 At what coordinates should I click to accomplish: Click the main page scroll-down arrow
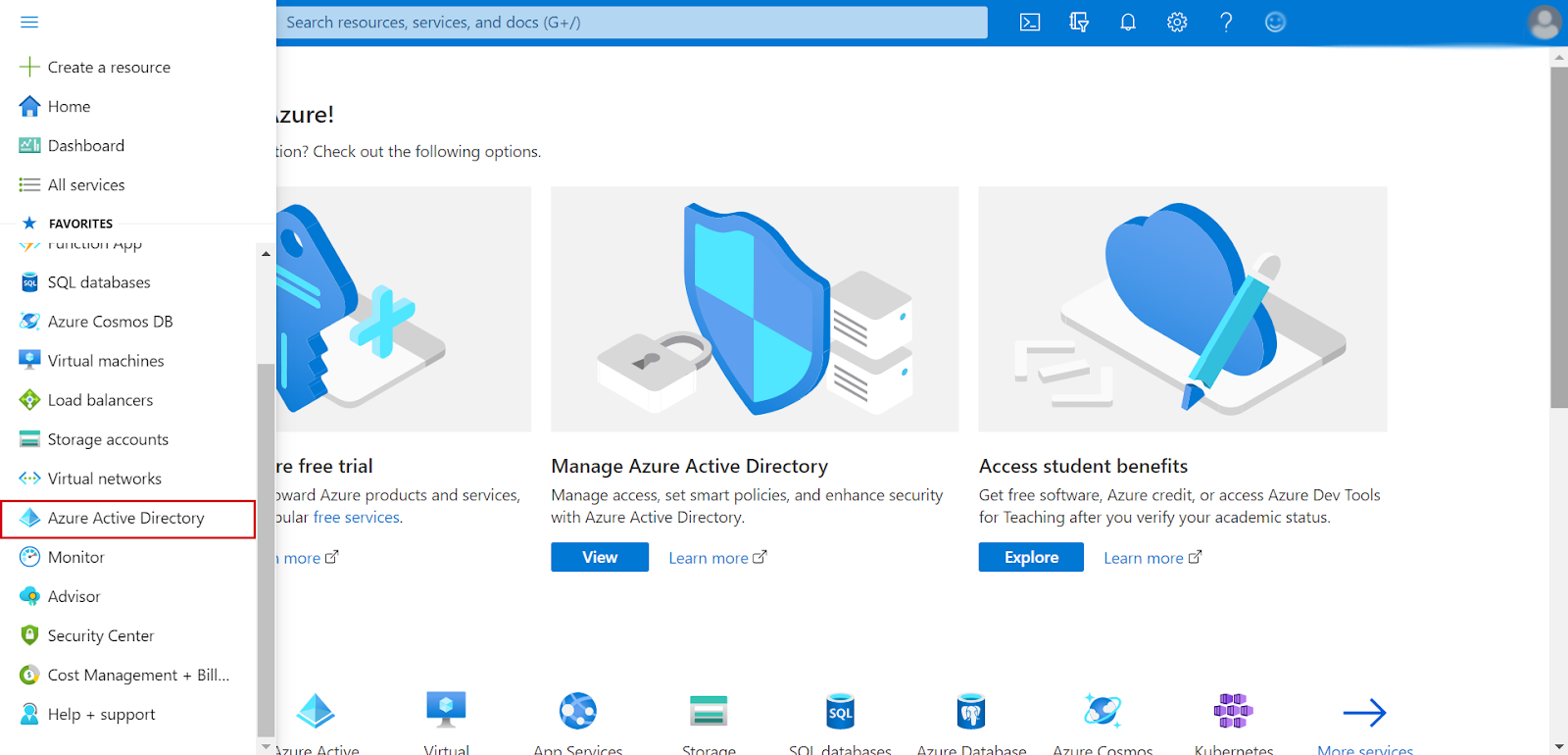tap(1559, 746)
